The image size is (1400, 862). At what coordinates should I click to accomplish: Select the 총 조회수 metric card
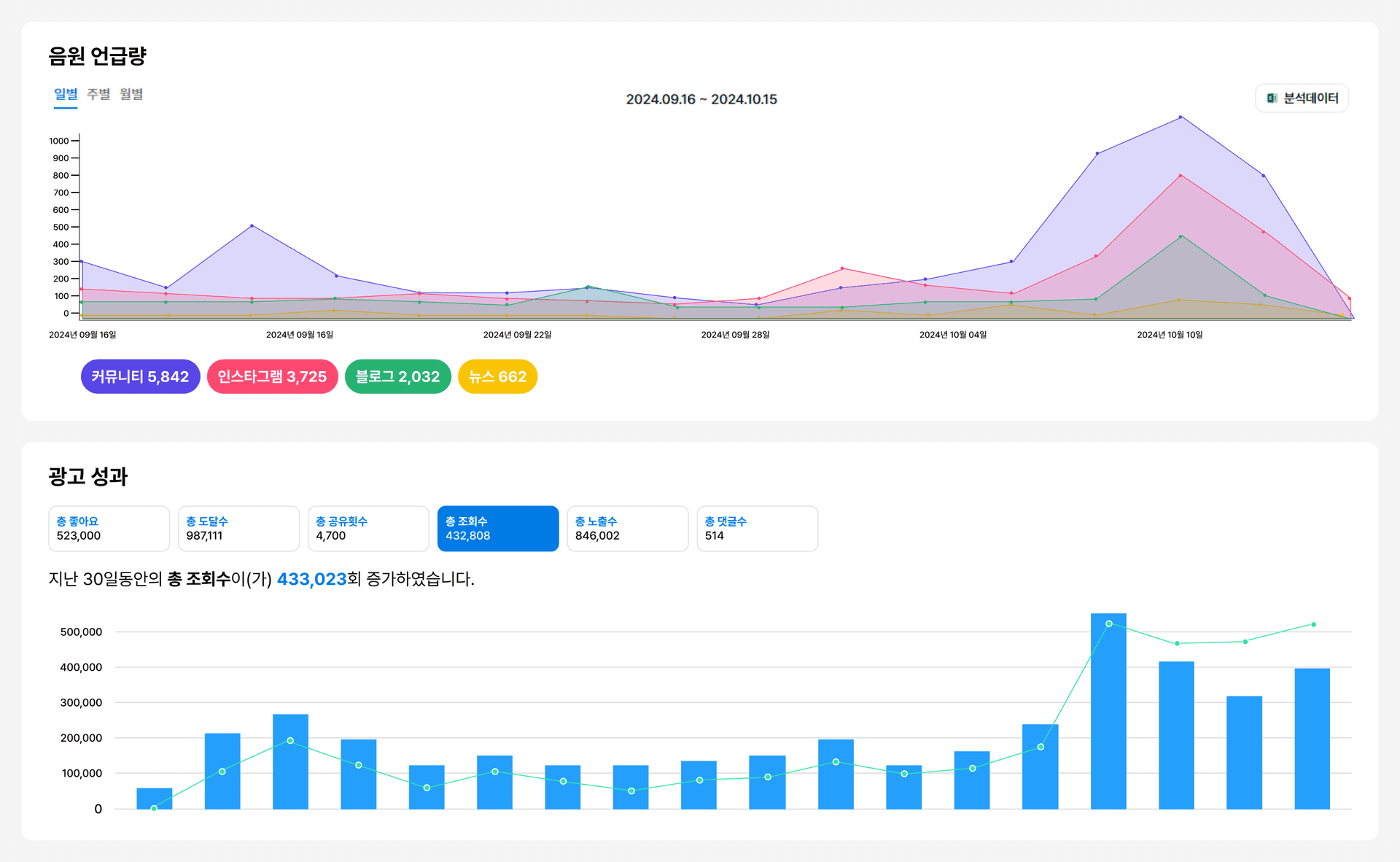[x=498, y=529]
